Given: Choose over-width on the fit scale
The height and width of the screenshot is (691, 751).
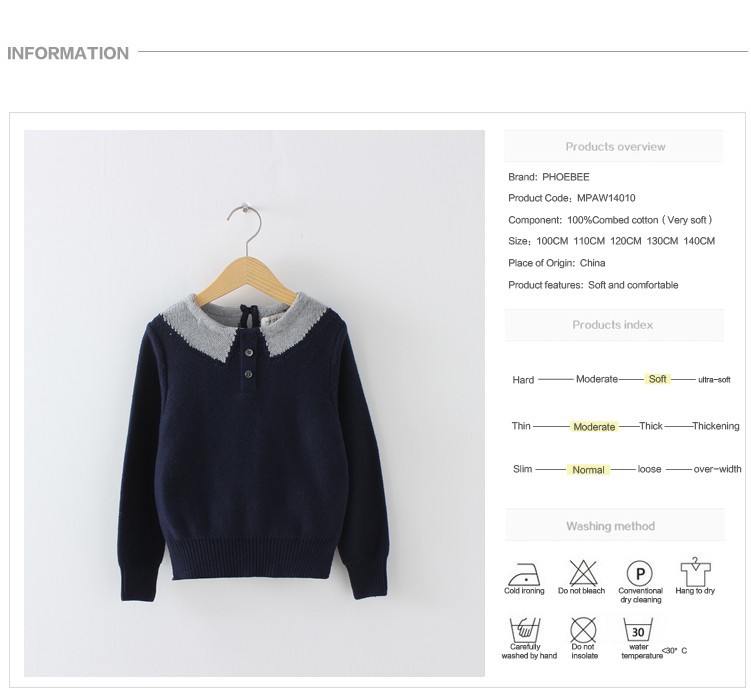Looking at the screenshot, I should [x=717, y=469].
